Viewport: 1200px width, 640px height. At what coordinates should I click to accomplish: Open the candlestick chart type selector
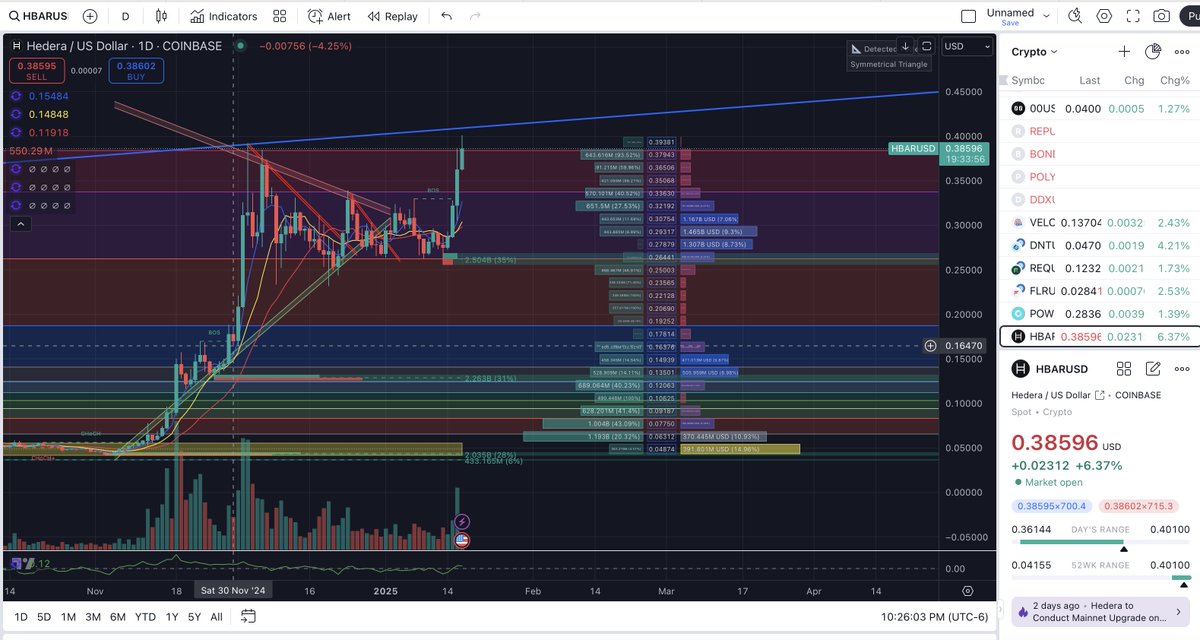[161, 16]
